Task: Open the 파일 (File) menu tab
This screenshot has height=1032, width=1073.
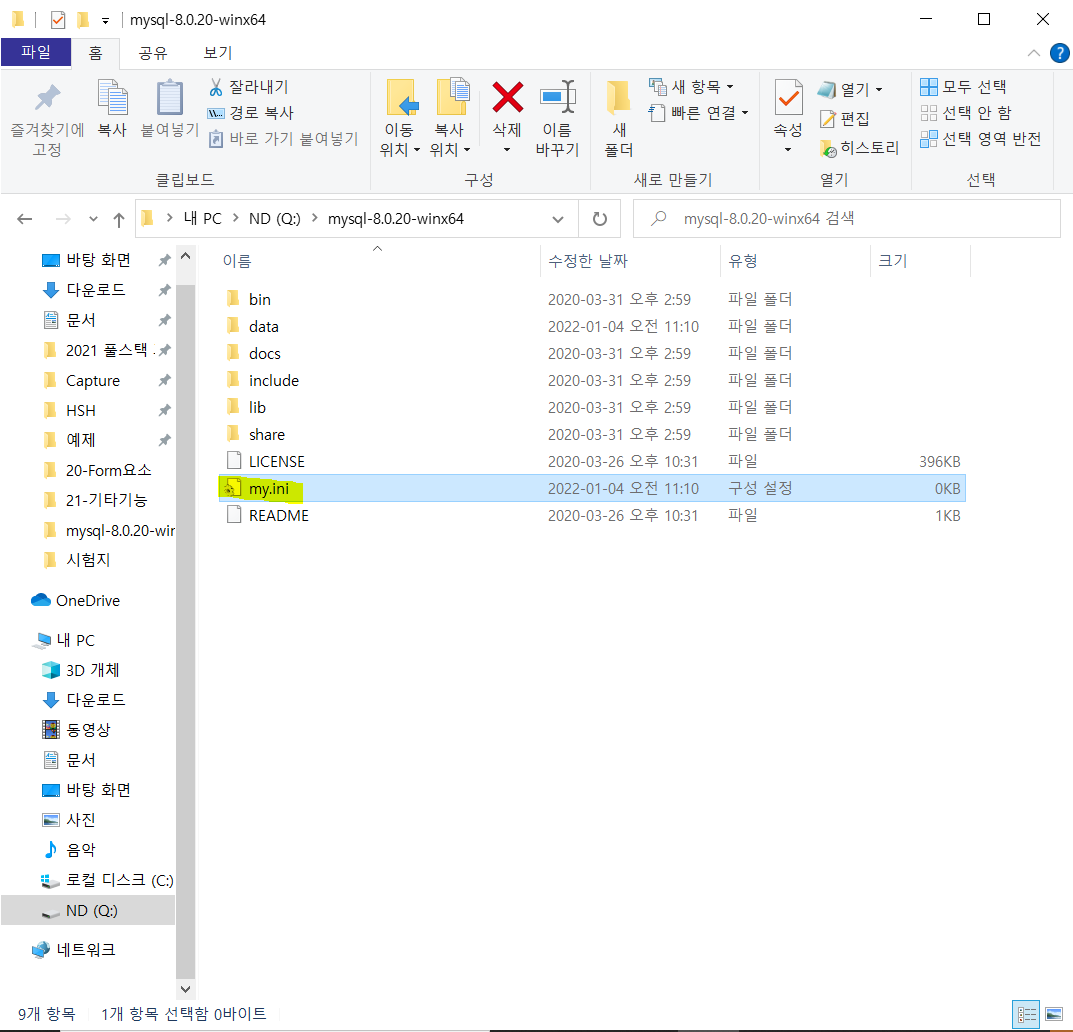Action: pyautogui.click(x=36, y=52)
